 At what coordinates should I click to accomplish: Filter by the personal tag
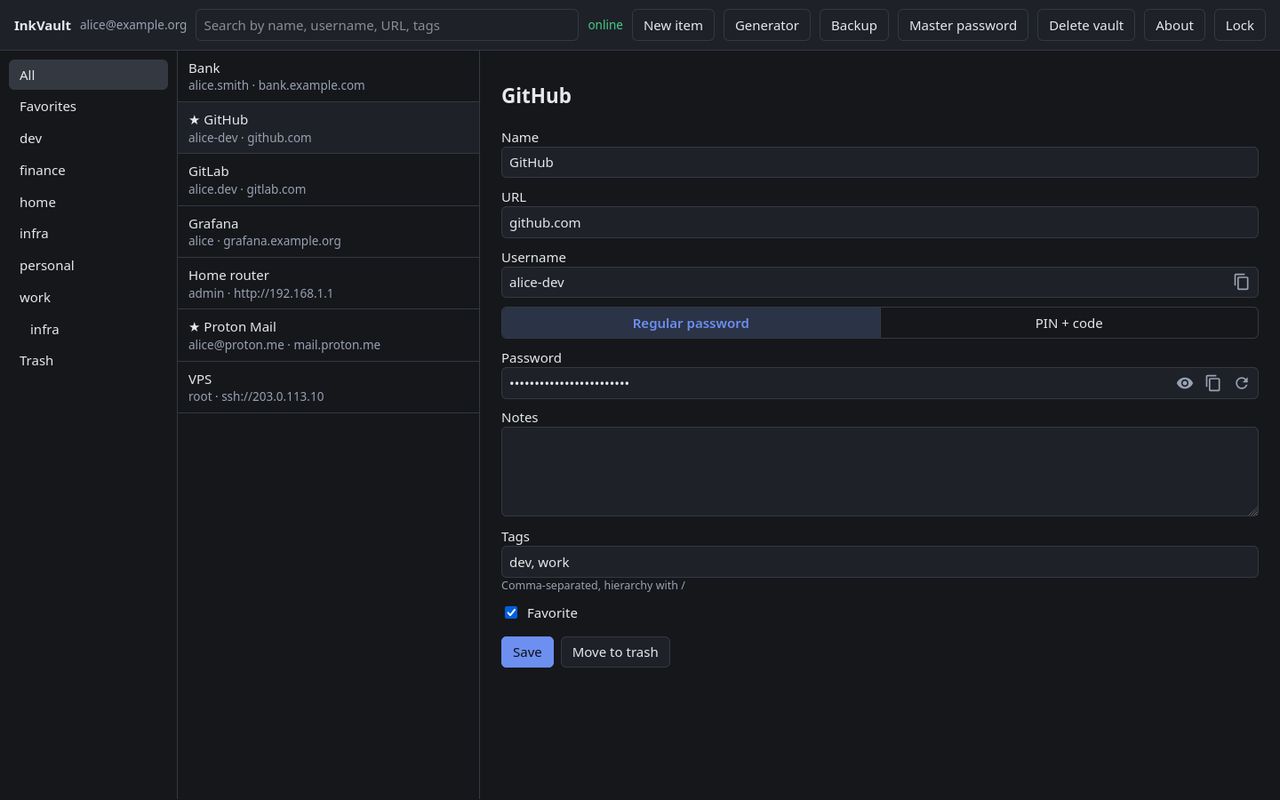click(x=89, y=265)
